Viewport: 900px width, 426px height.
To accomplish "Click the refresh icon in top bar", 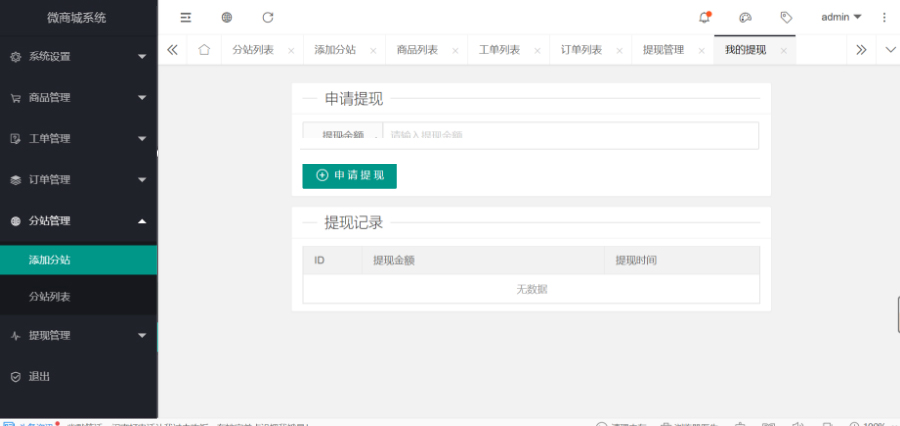I will (267, 17).
